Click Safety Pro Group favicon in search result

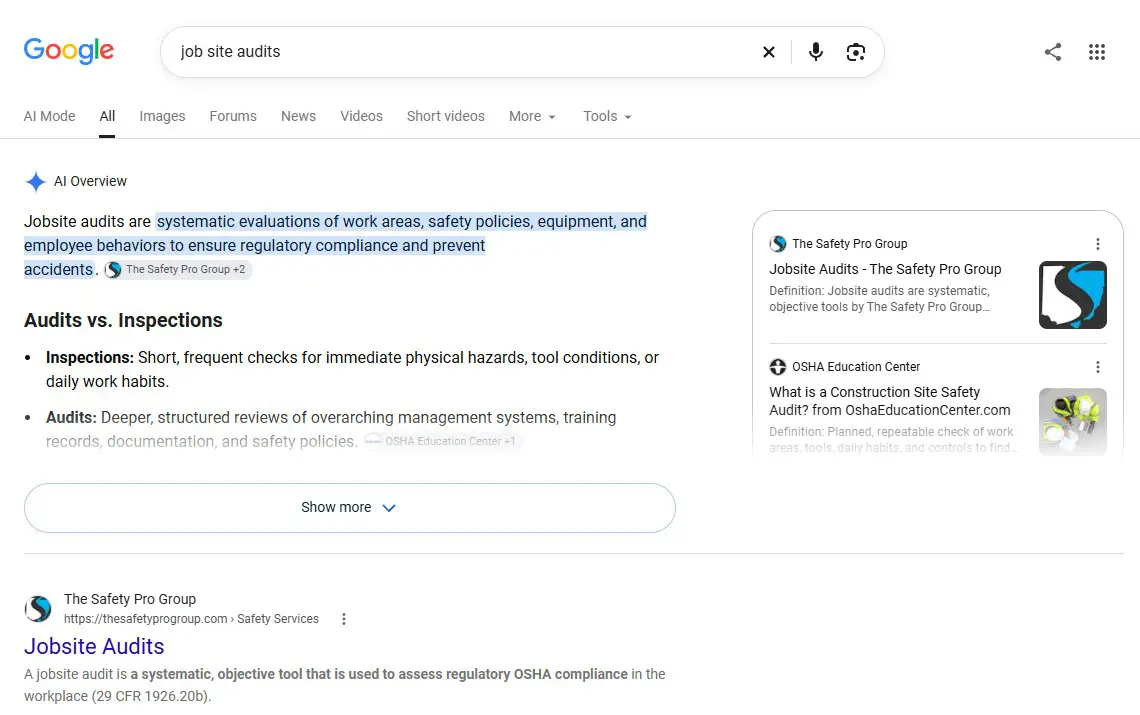(x=38, y=609)
